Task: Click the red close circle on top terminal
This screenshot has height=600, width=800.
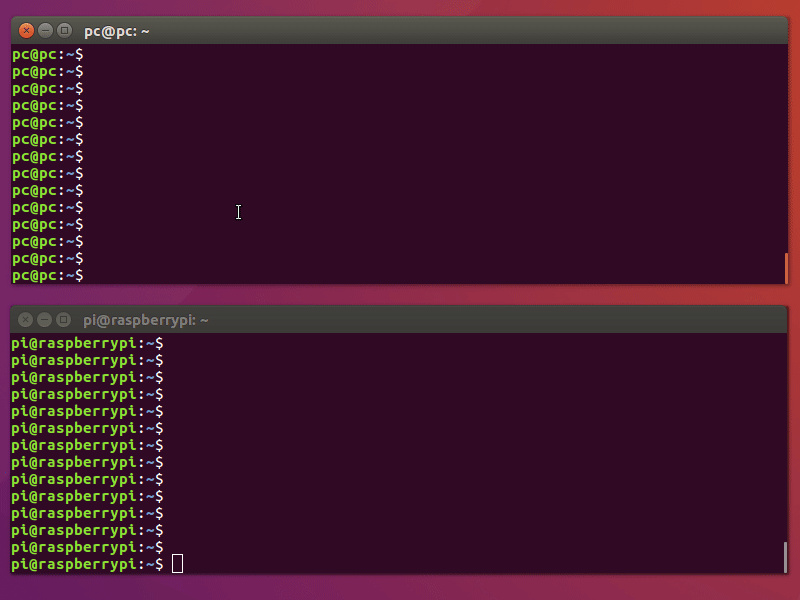Action: coord(25,30)
